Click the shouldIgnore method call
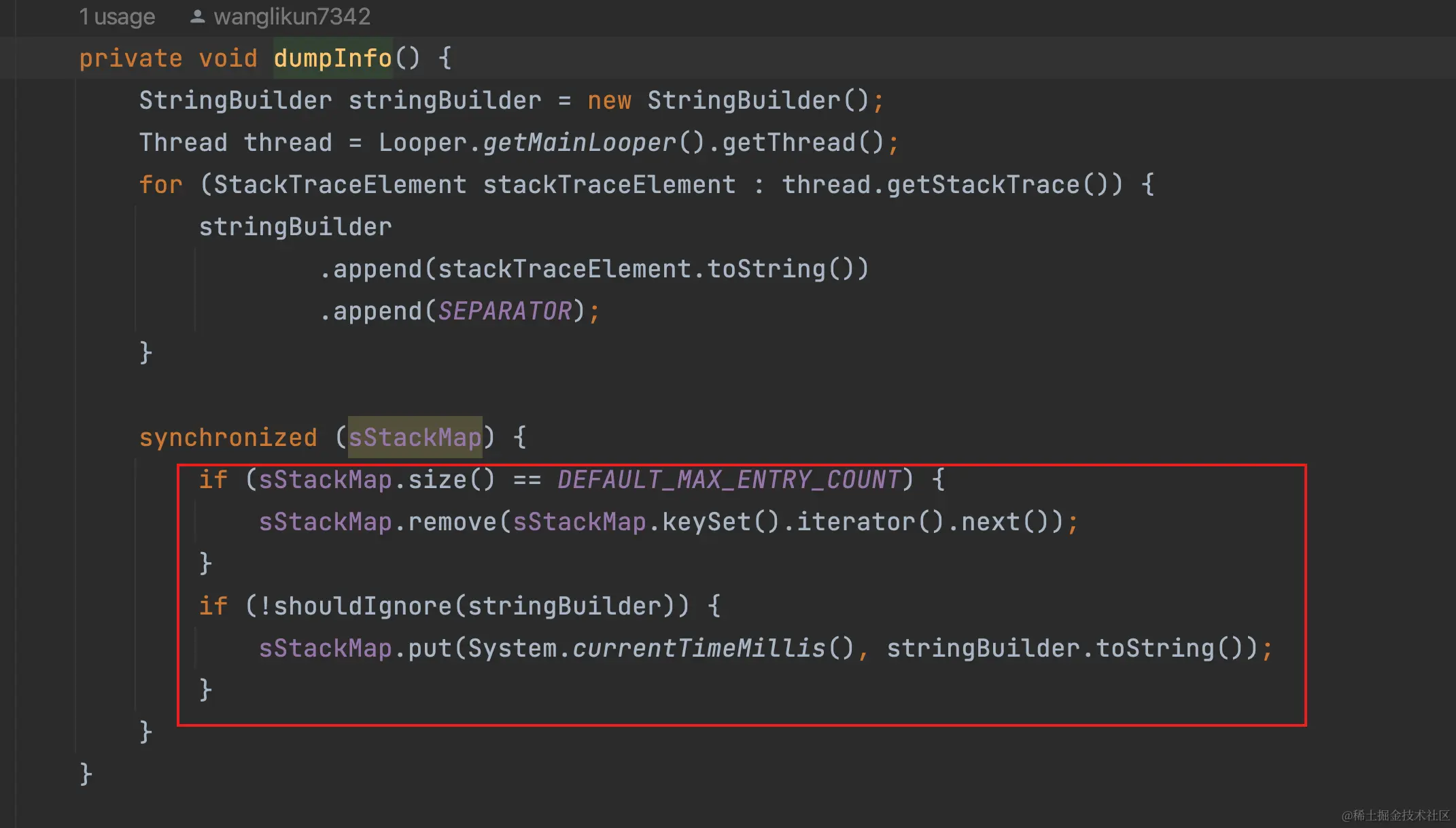The height and width of the screenshot is (828, 1456). coord(362,606)
